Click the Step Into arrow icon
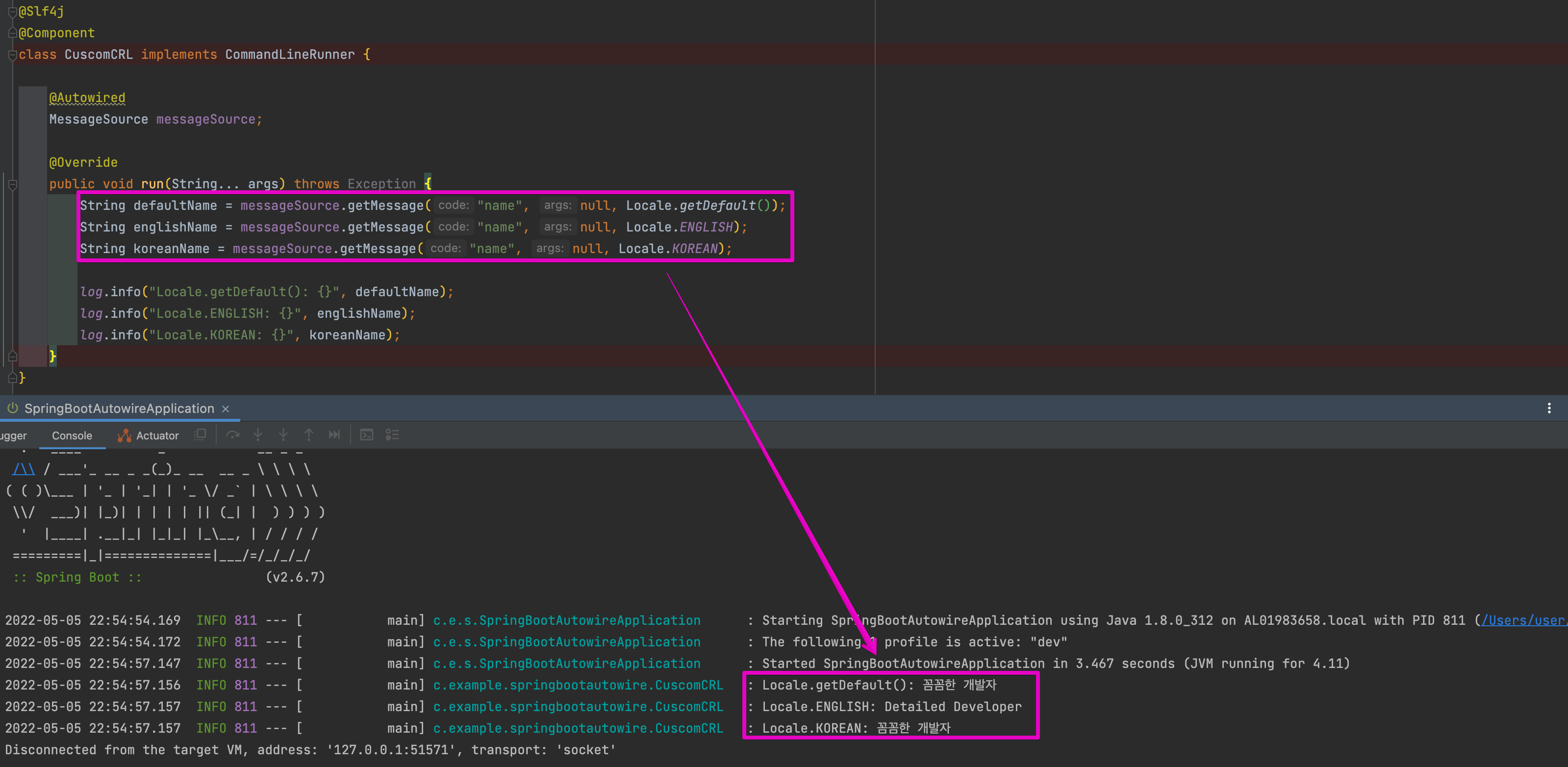This screenshot has height=767, width=1568. (258, 435)
